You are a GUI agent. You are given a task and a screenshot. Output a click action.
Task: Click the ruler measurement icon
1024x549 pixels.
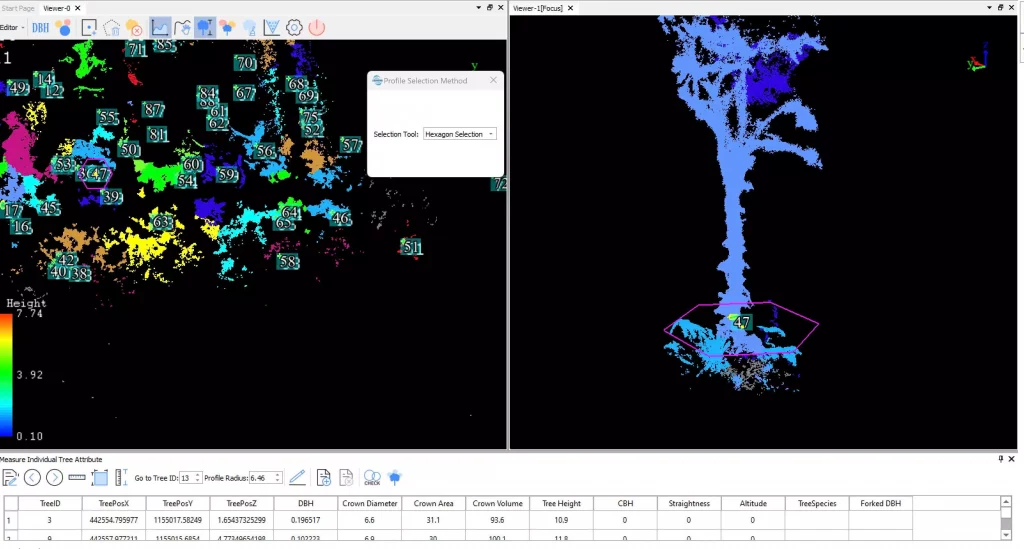coord(77,478)
